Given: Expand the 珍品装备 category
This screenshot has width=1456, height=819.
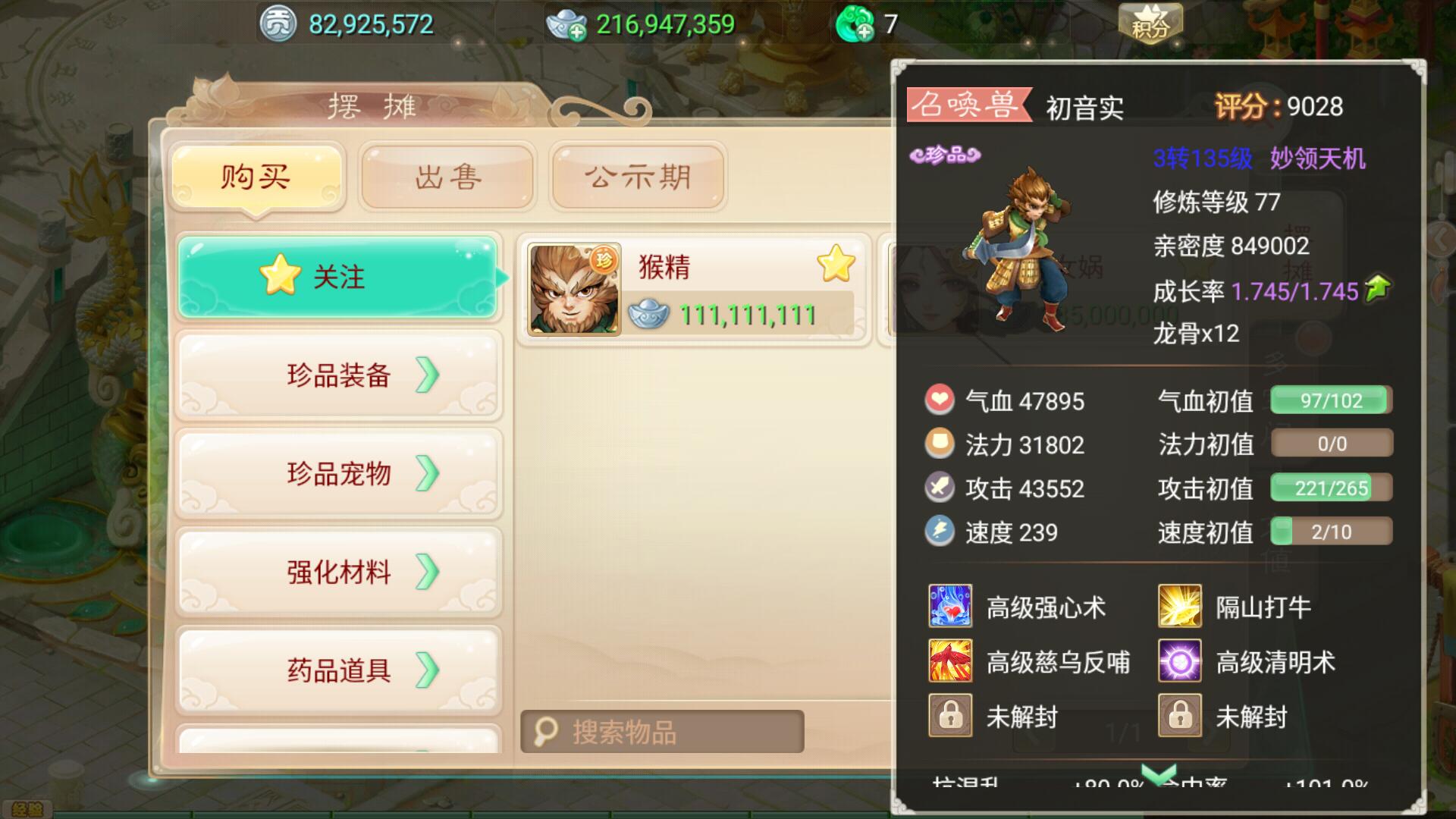Looking at the screenshot, I should [338, 375].
